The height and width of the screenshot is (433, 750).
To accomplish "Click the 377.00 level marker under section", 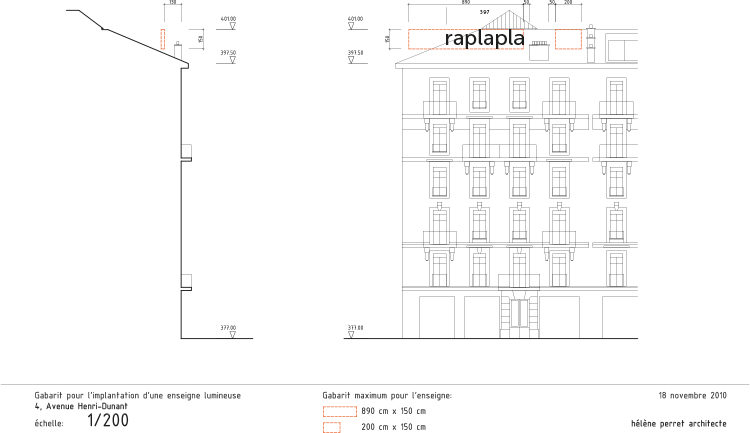I will point(231,331).
